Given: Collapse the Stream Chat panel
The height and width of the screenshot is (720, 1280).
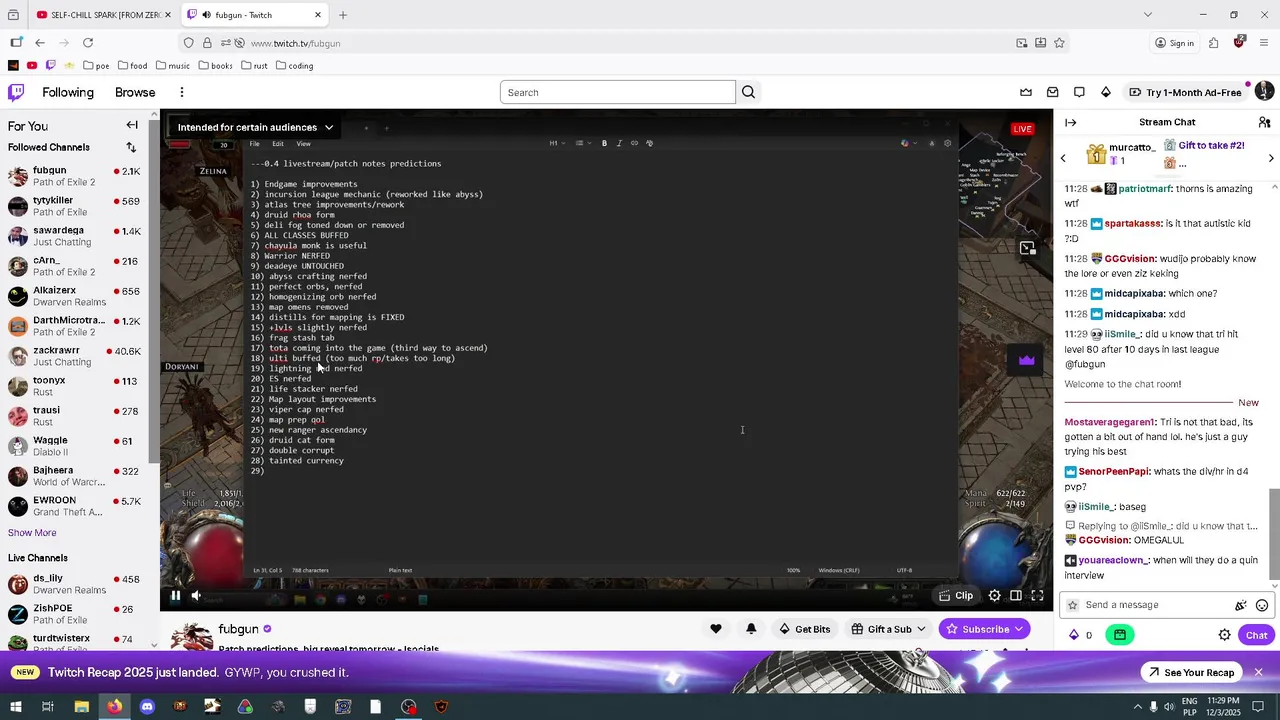Looking at the screenshot, I should [1071, 122].
